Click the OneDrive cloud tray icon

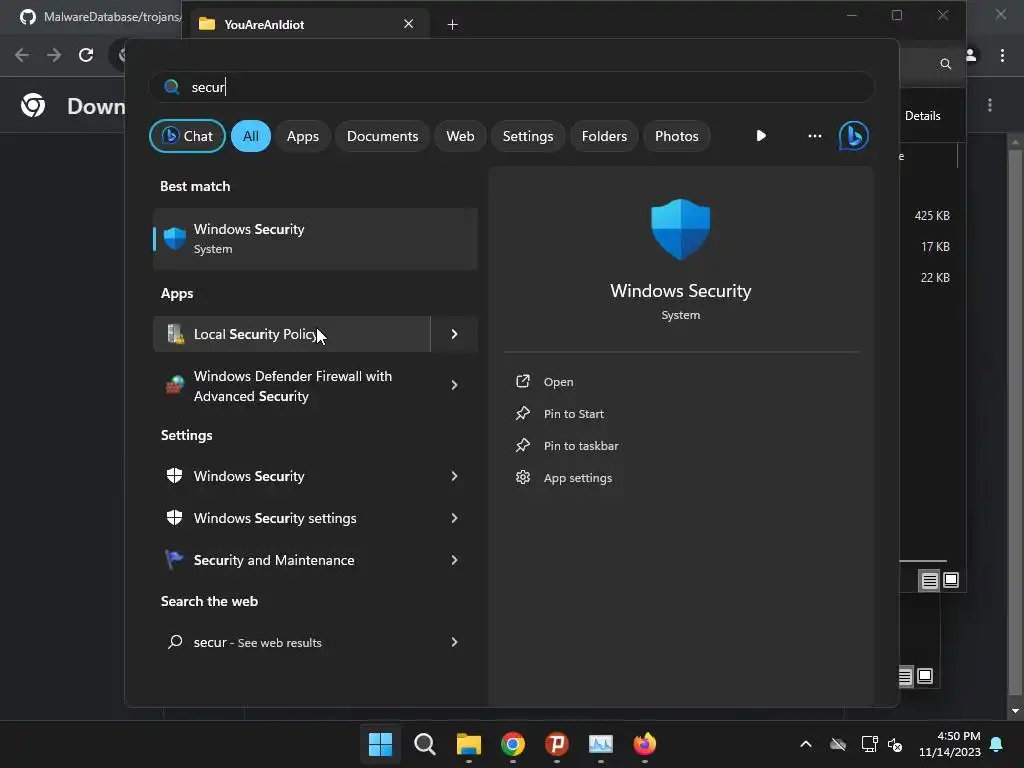click(x=838, y=744)
